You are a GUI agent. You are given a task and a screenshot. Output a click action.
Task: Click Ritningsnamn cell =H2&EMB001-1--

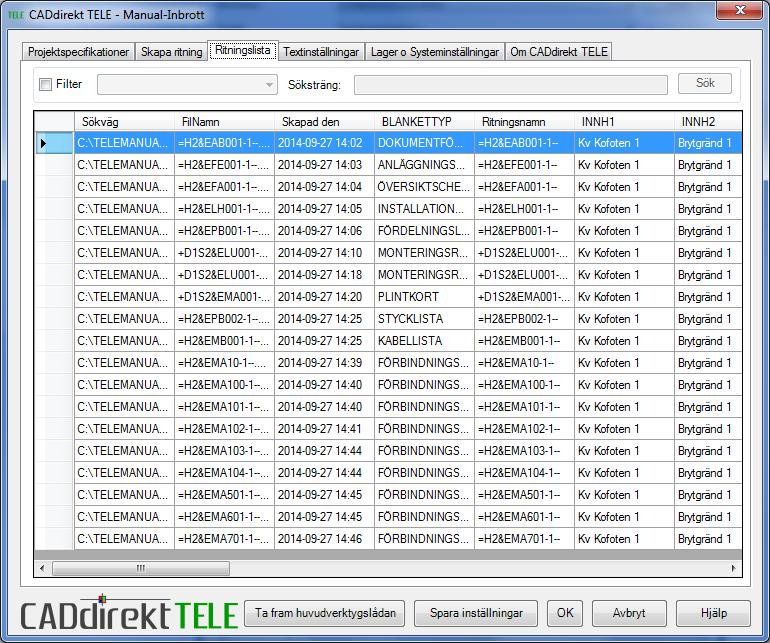[x=524, y=341]
